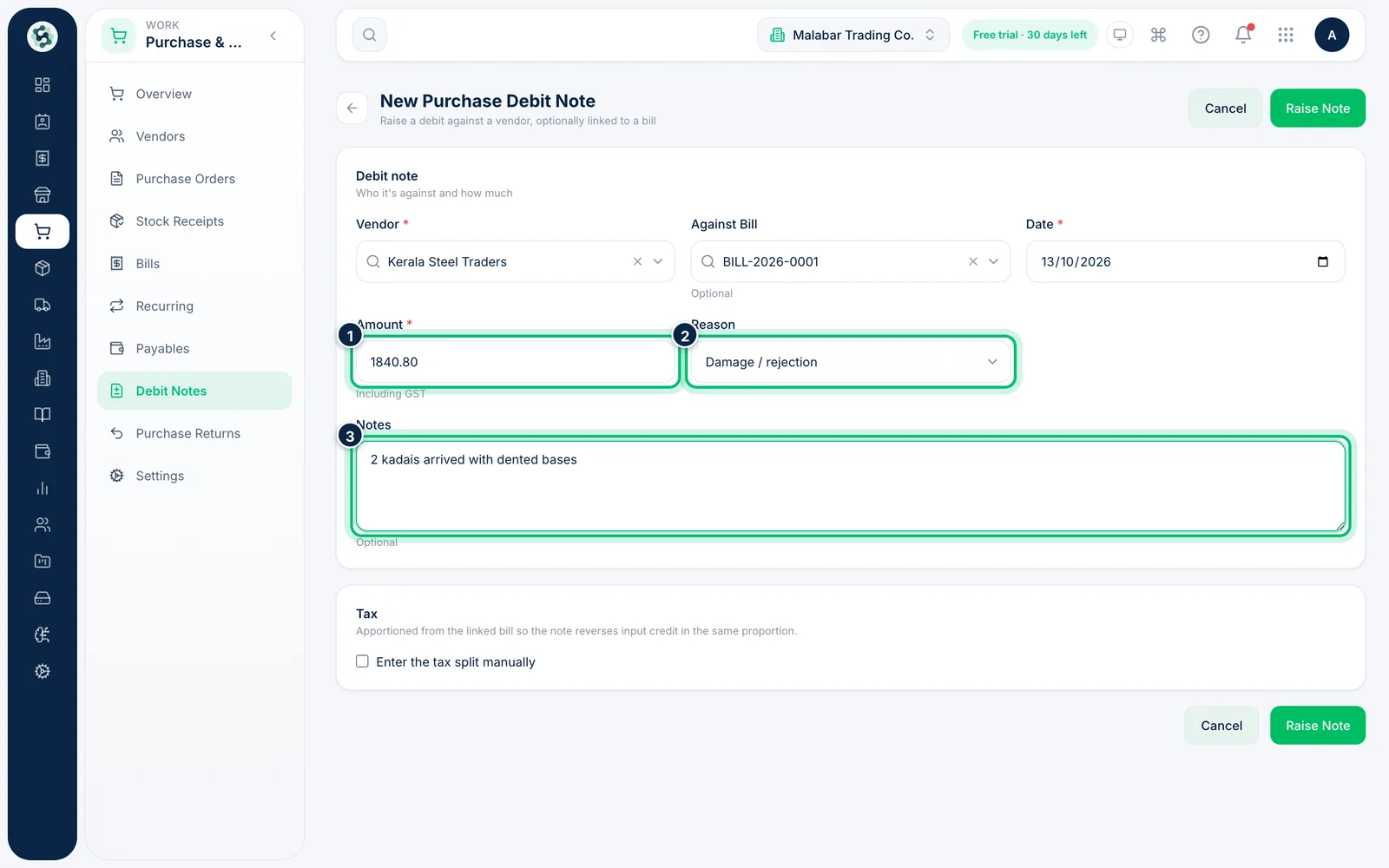This screenshot has width=1389, height=868.
Task: Clear the Kerala Steel Traders vendor selection
Action: (x=637, y=261)
